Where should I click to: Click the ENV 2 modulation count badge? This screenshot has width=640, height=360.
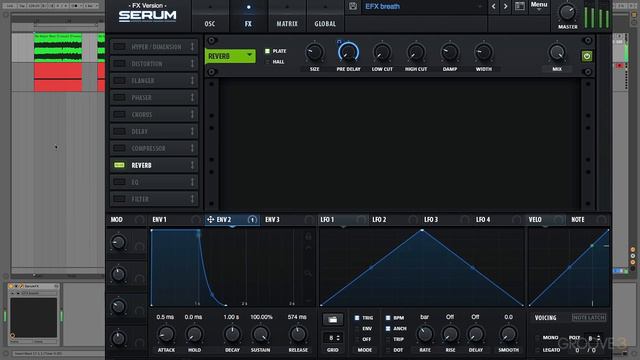(x=252, y=220)
